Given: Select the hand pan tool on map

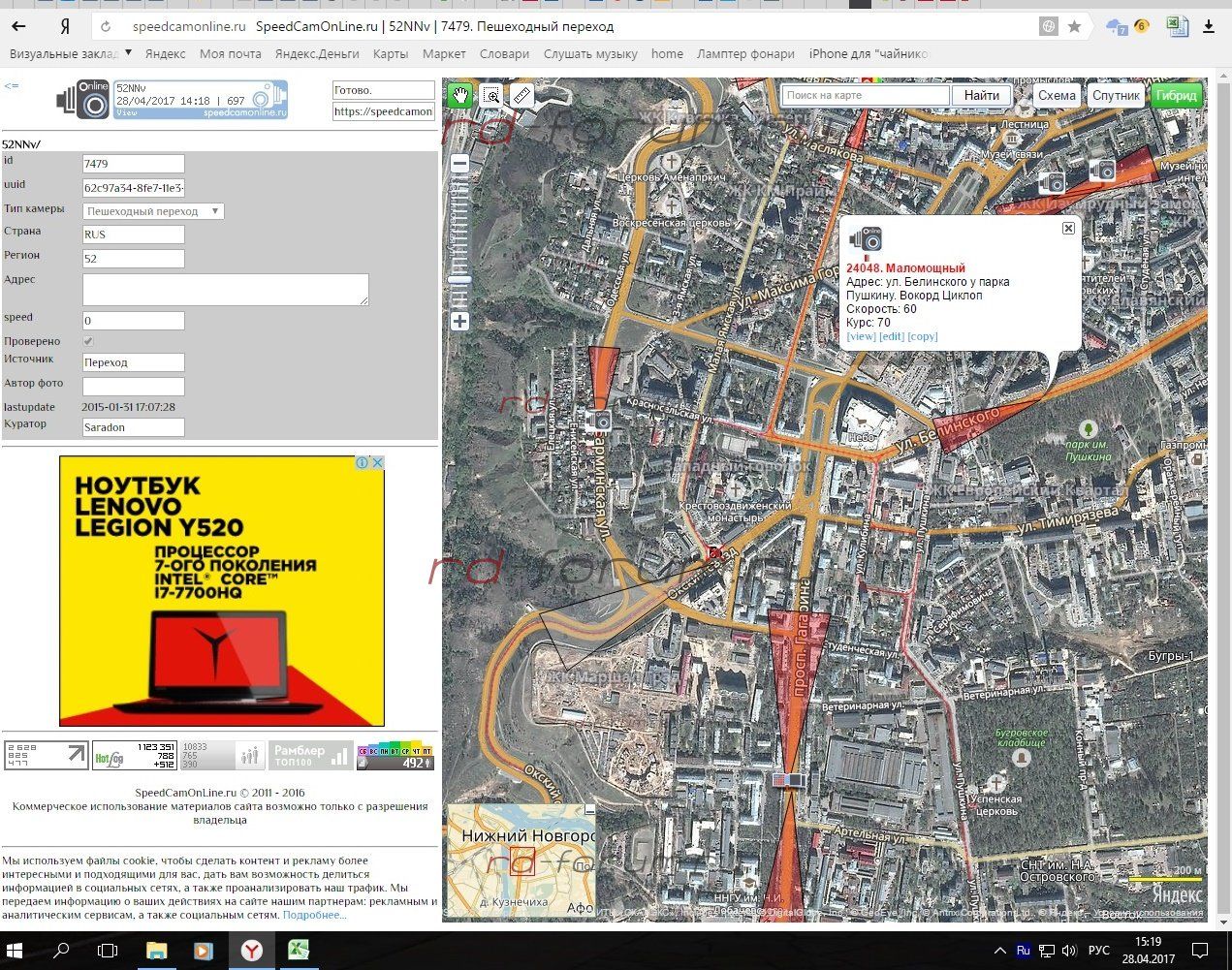Looking at the screenshot, I should pos(459,95).
